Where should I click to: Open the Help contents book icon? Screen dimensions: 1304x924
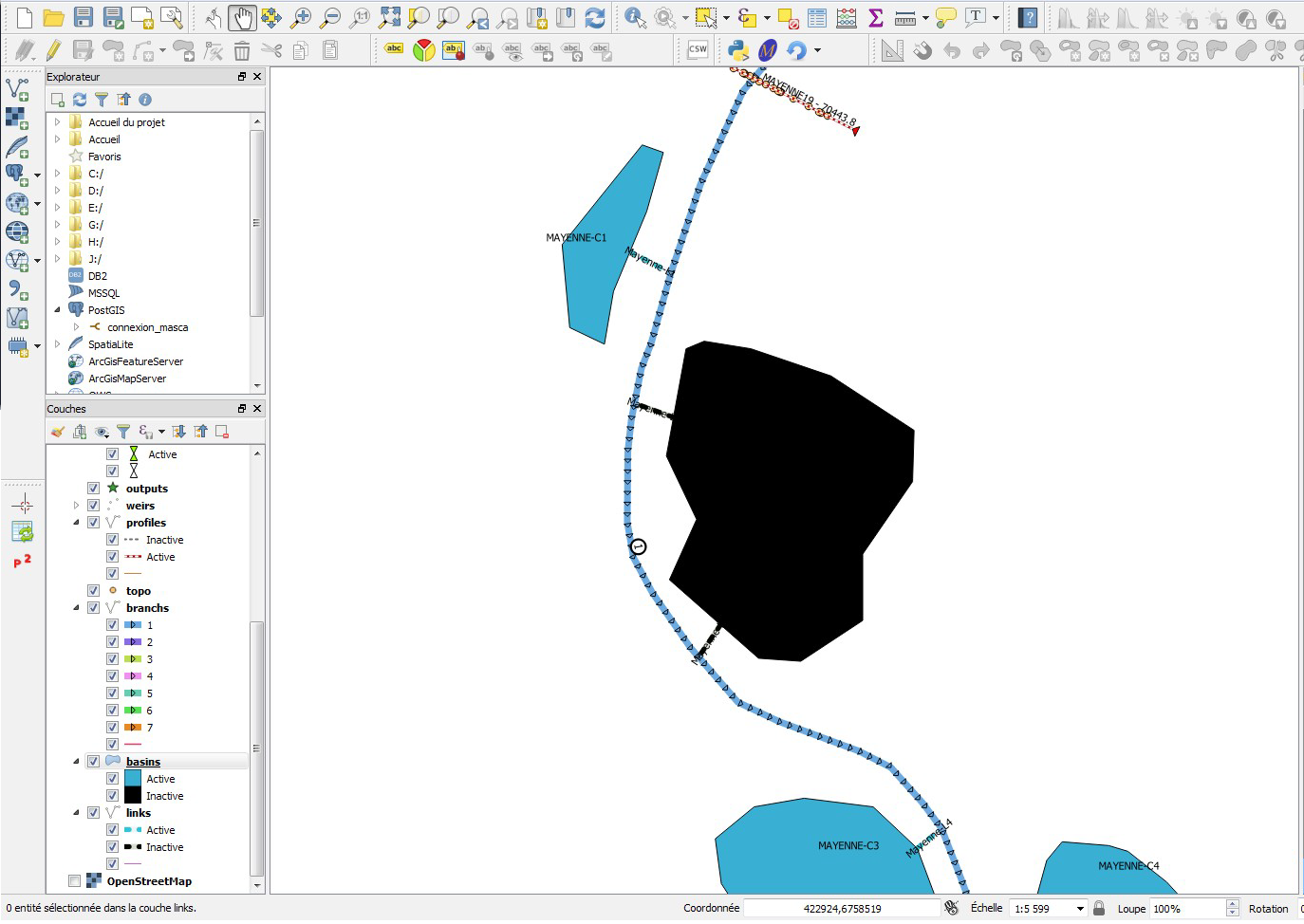pos(1028,17)
